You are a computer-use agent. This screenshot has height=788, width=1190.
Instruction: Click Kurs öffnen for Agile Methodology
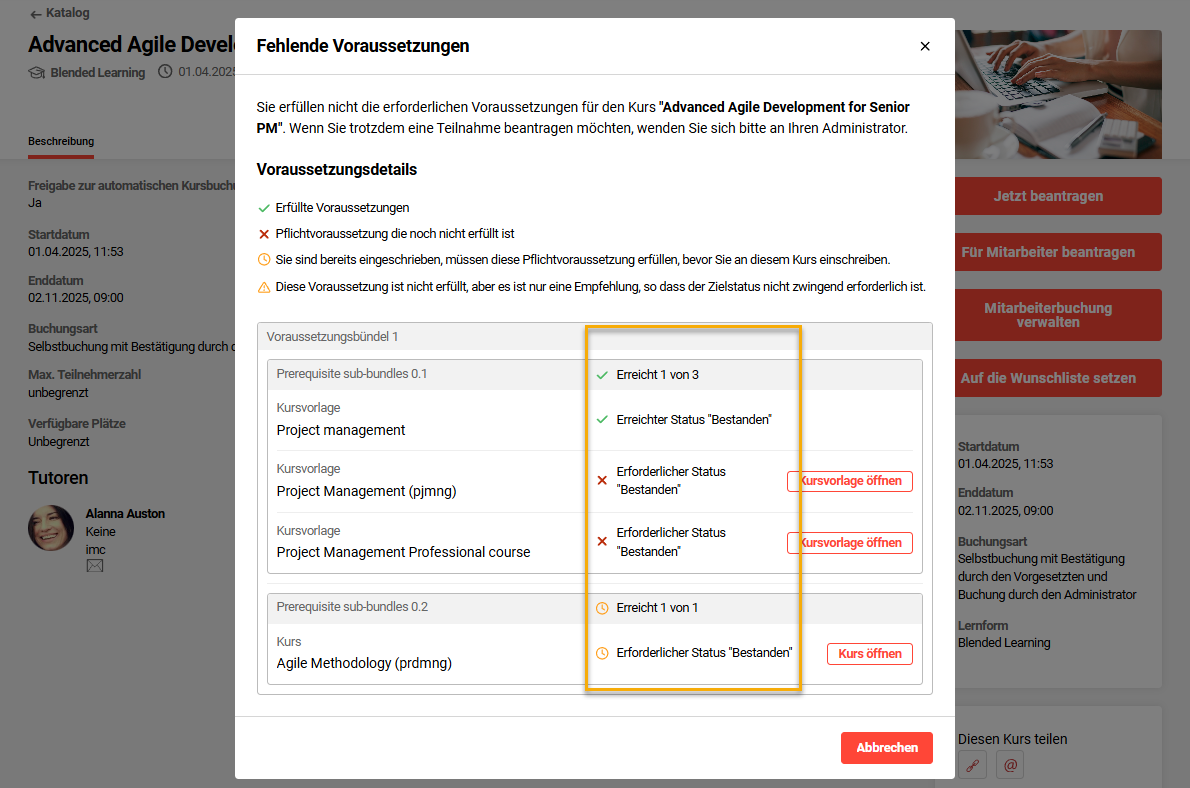[x=869, y=653]
